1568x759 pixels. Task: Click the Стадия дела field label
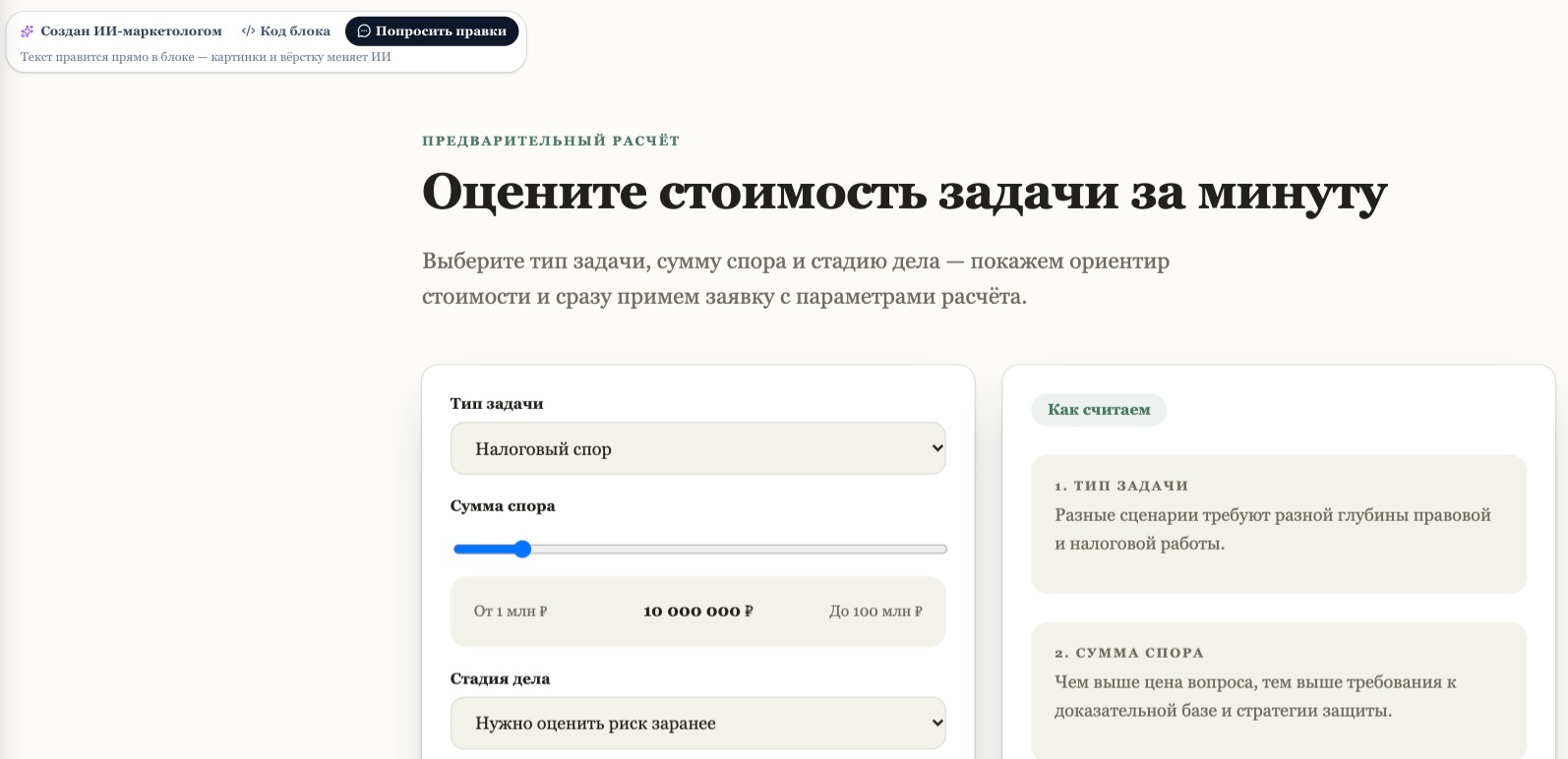click(500, 679)
